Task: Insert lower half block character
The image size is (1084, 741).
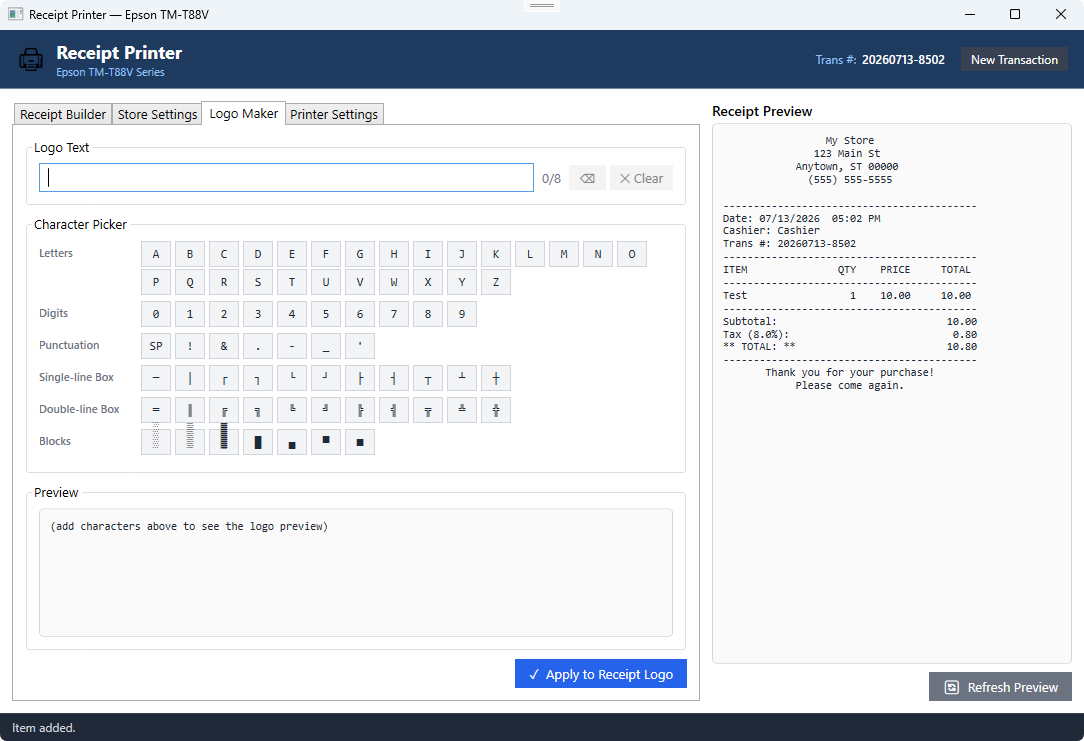Action: tap(292, 442)
